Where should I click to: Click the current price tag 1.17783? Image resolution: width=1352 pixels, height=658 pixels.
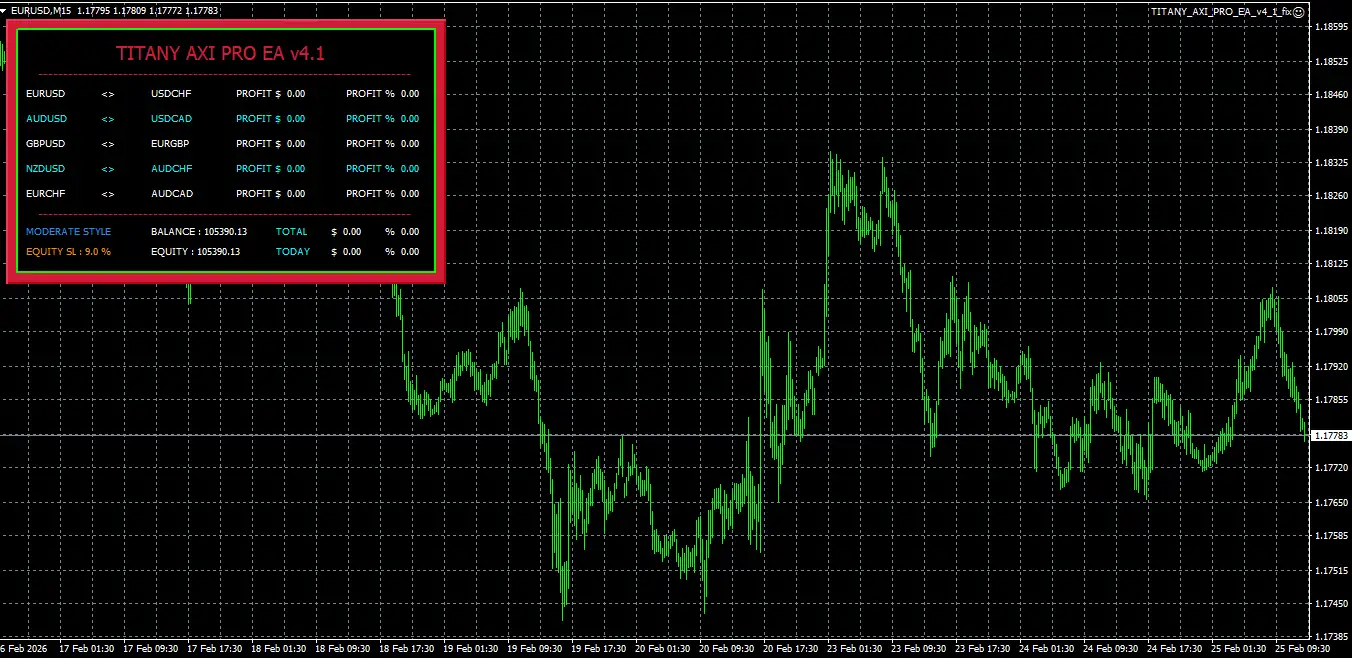click(1330, 436)
